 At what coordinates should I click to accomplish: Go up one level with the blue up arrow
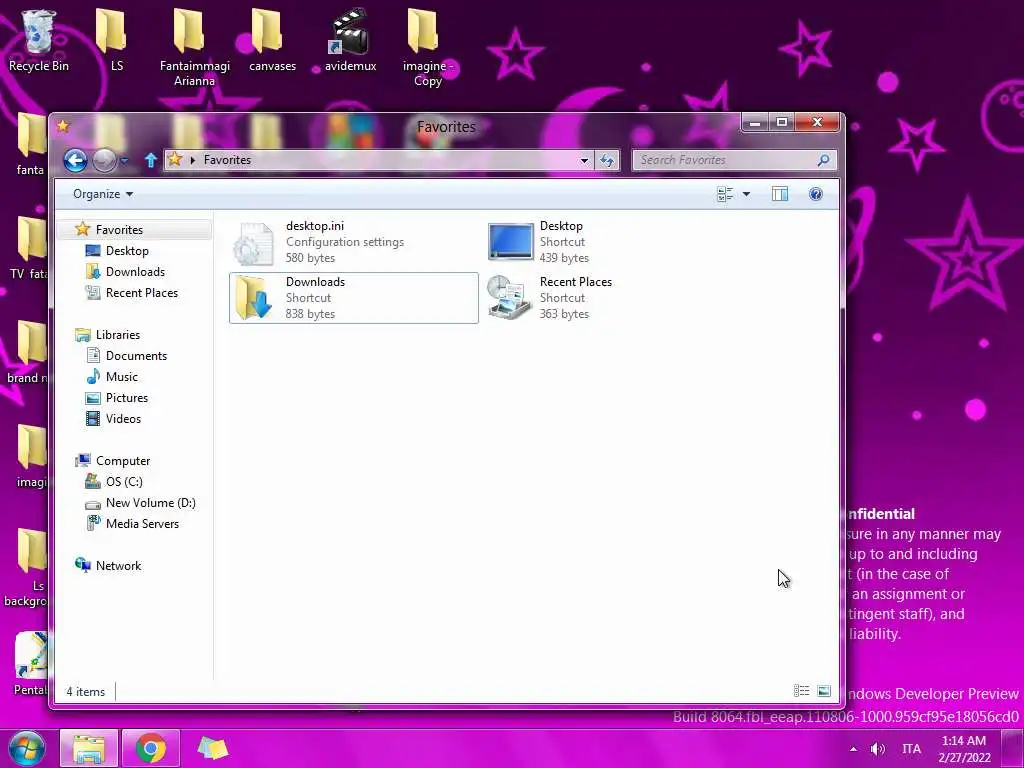coord(151,160)
